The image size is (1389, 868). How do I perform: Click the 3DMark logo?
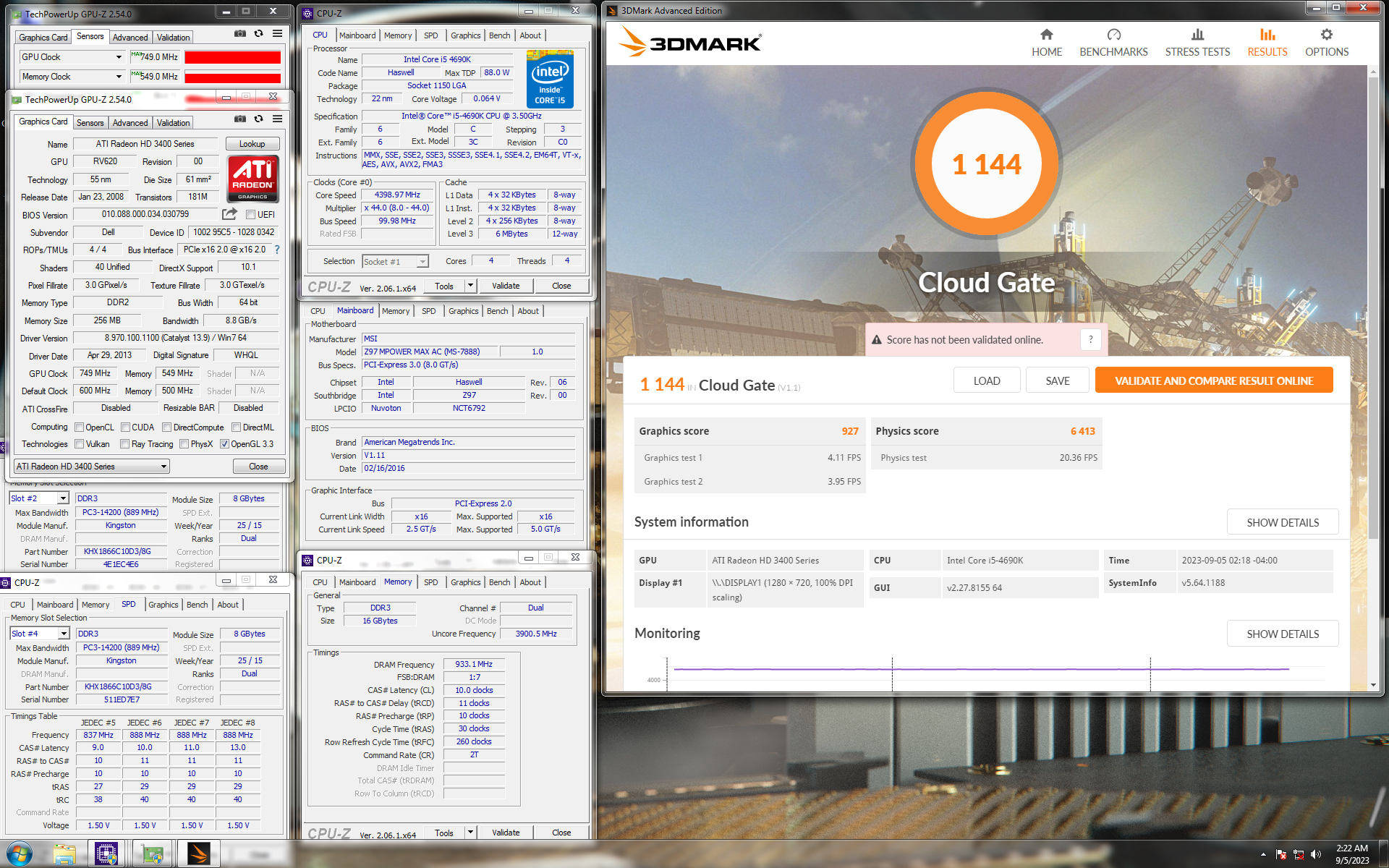(690, 43)
